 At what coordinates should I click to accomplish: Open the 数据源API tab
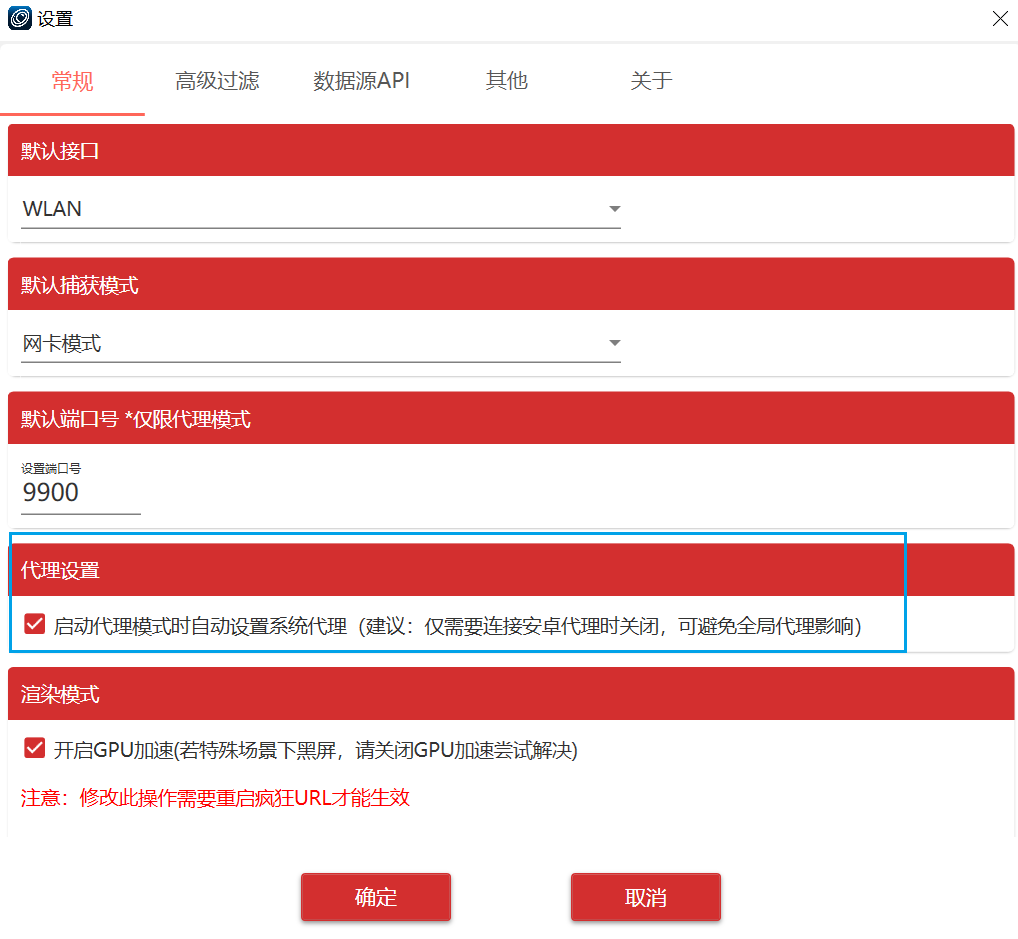coord(361,82)
